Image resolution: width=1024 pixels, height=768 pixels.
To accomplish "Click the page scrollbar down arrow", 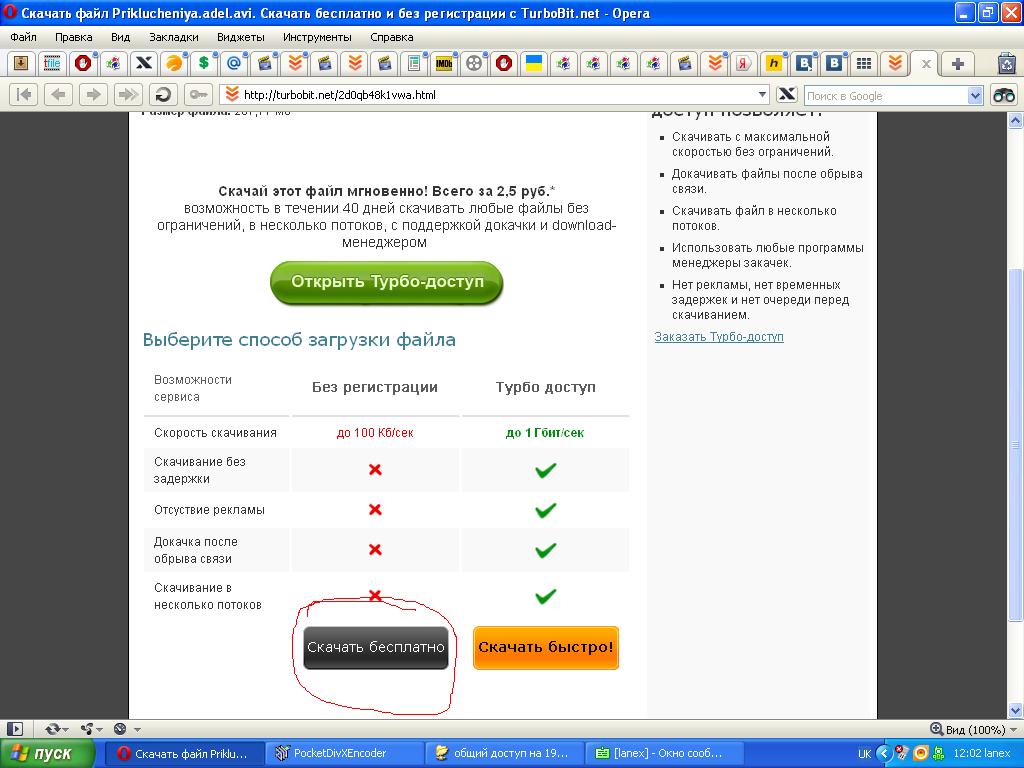I will [x=1016, y=710].
